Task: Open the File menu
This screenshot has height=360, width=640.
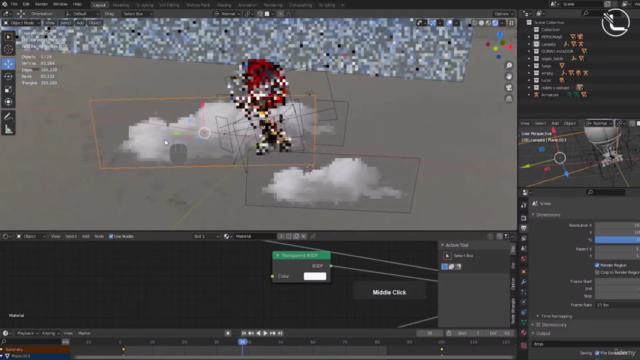Action: pos(14,4)
